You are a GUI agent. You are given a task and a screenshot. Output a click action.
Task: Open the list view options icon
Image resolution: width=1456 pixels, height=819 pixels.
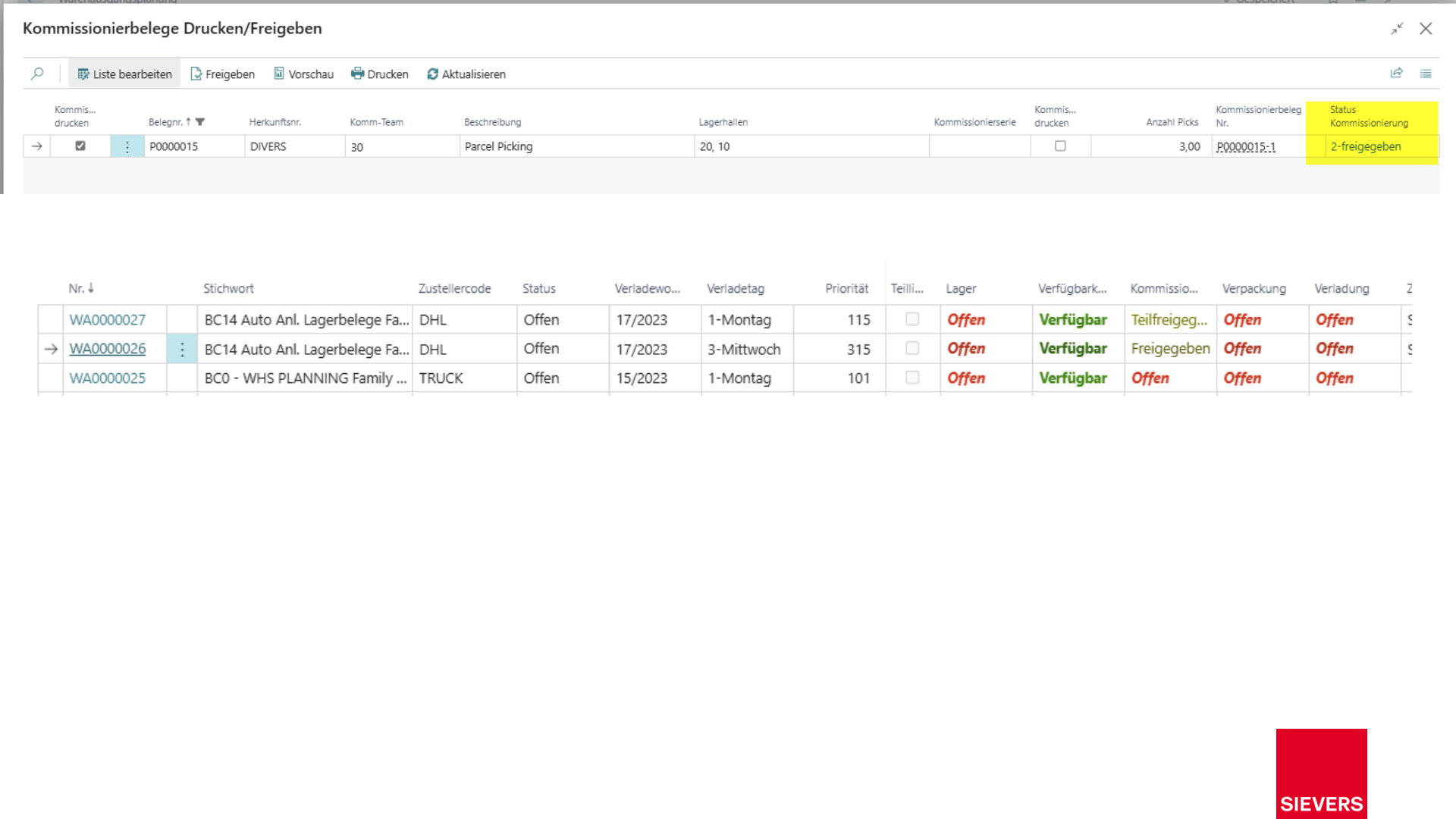pyautogui.click(x=1426, y=74)
